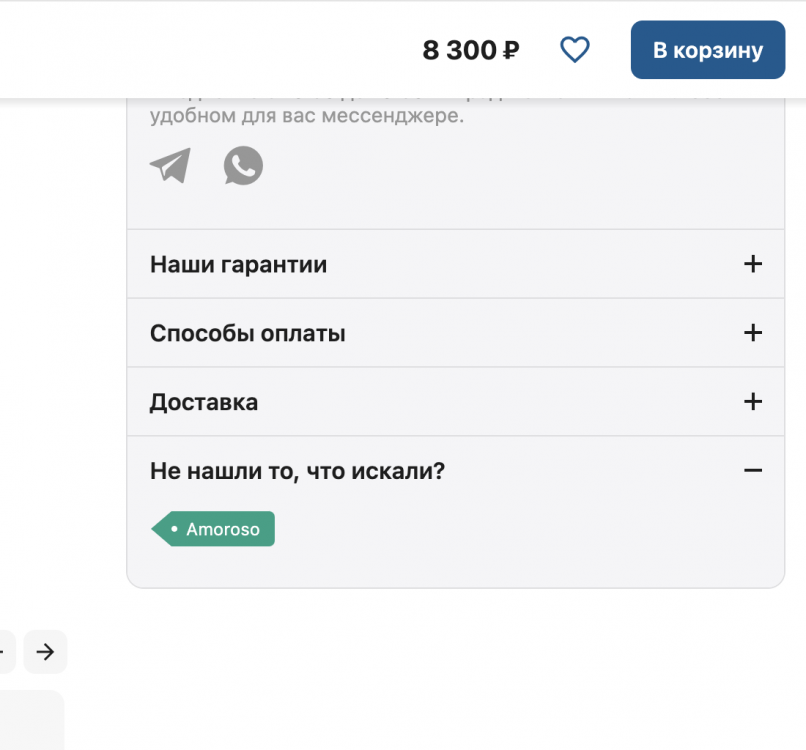The height and width of the screenshot is (750, 806).
Task: Click the right arrow navigation icon
Action: coord(45,652)
